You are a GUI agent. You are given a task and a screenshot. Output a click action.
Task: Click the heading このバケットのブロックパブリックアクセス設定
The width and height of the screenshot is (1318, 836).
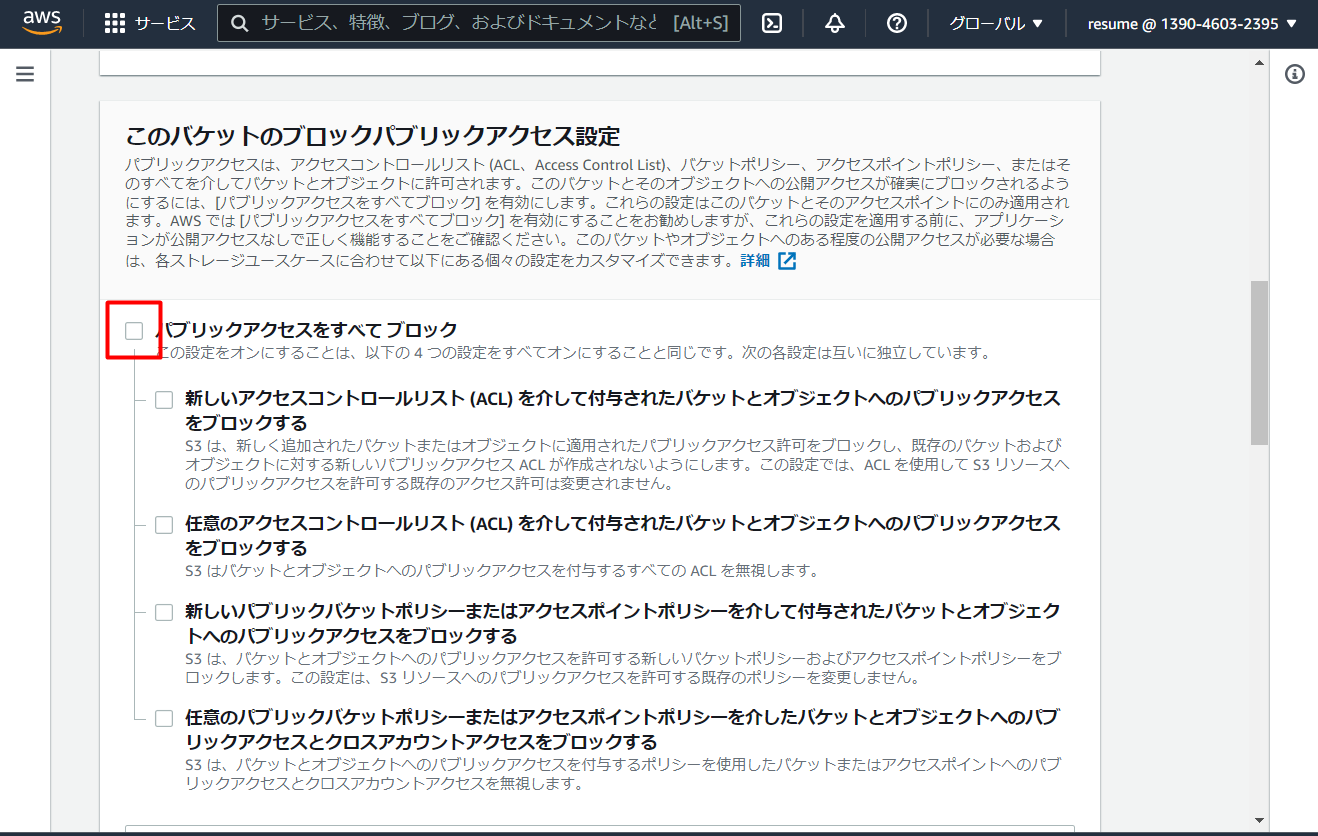(x=373, y=136)
